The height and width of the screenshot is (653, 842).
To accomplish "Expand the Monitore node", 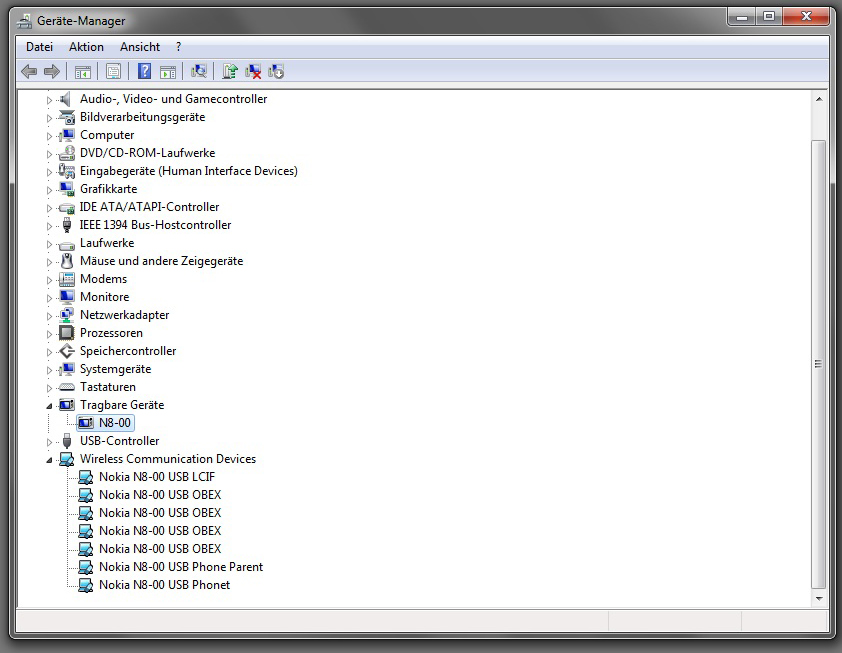I will pos(49,298).
